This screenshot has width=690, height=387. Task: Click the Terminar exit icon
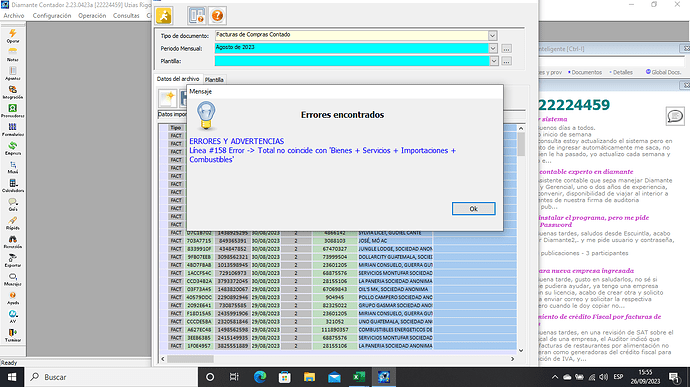pos(13,335)
